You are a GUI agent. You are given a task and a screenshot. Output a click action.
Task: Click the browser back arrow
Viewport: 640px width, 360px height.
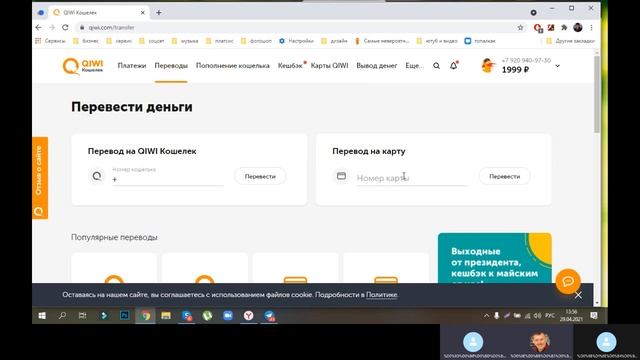point(38,27)
